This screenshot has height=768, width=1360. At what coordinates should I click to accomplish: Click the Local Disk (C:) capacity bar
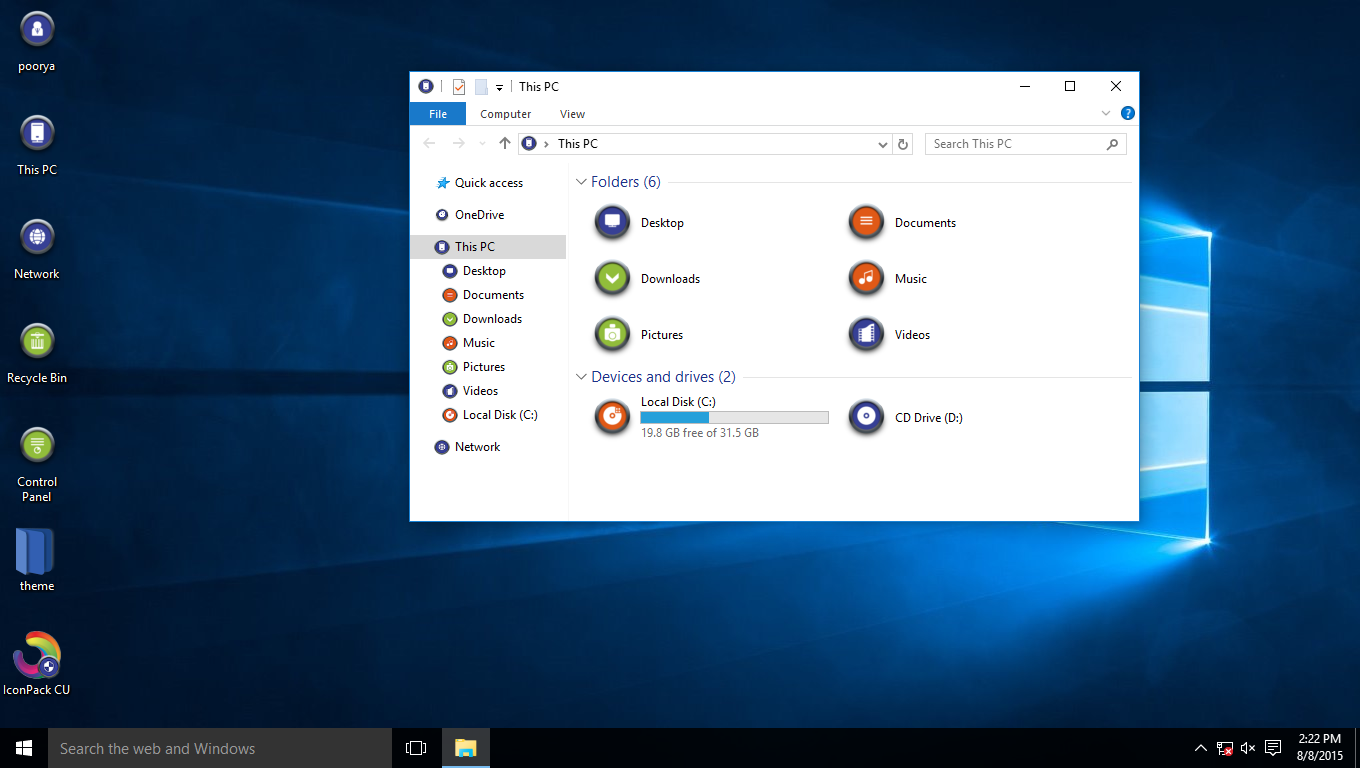(x=733, y=417)
